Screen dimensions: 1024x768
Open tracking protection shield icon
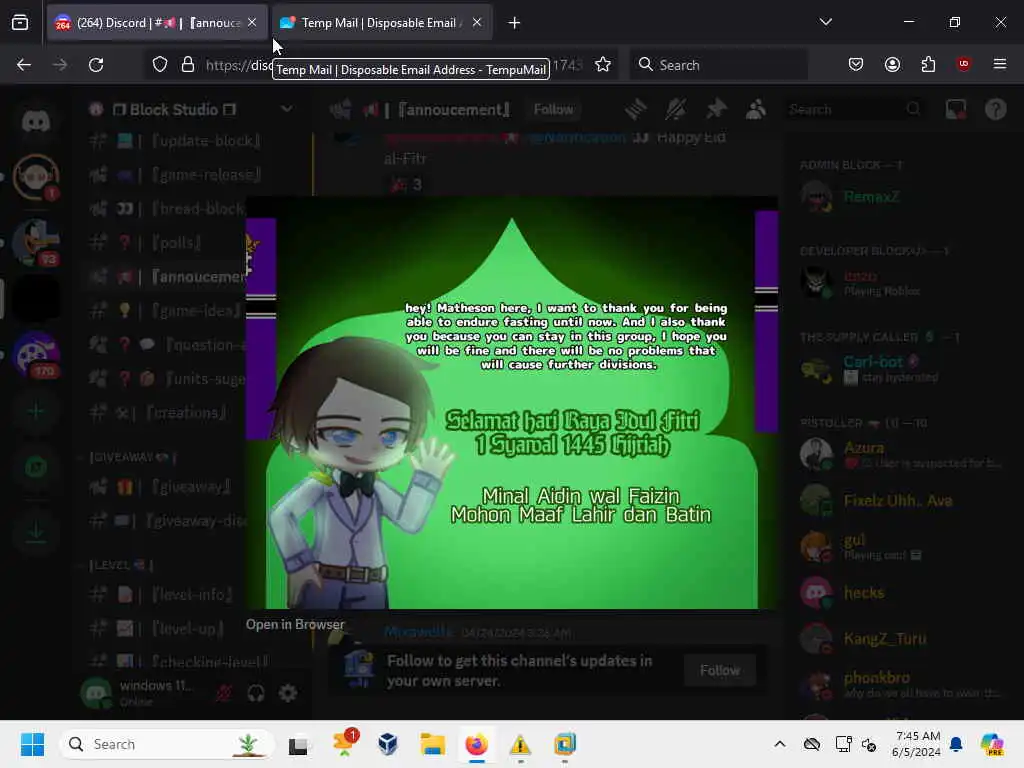click(160, 65)
